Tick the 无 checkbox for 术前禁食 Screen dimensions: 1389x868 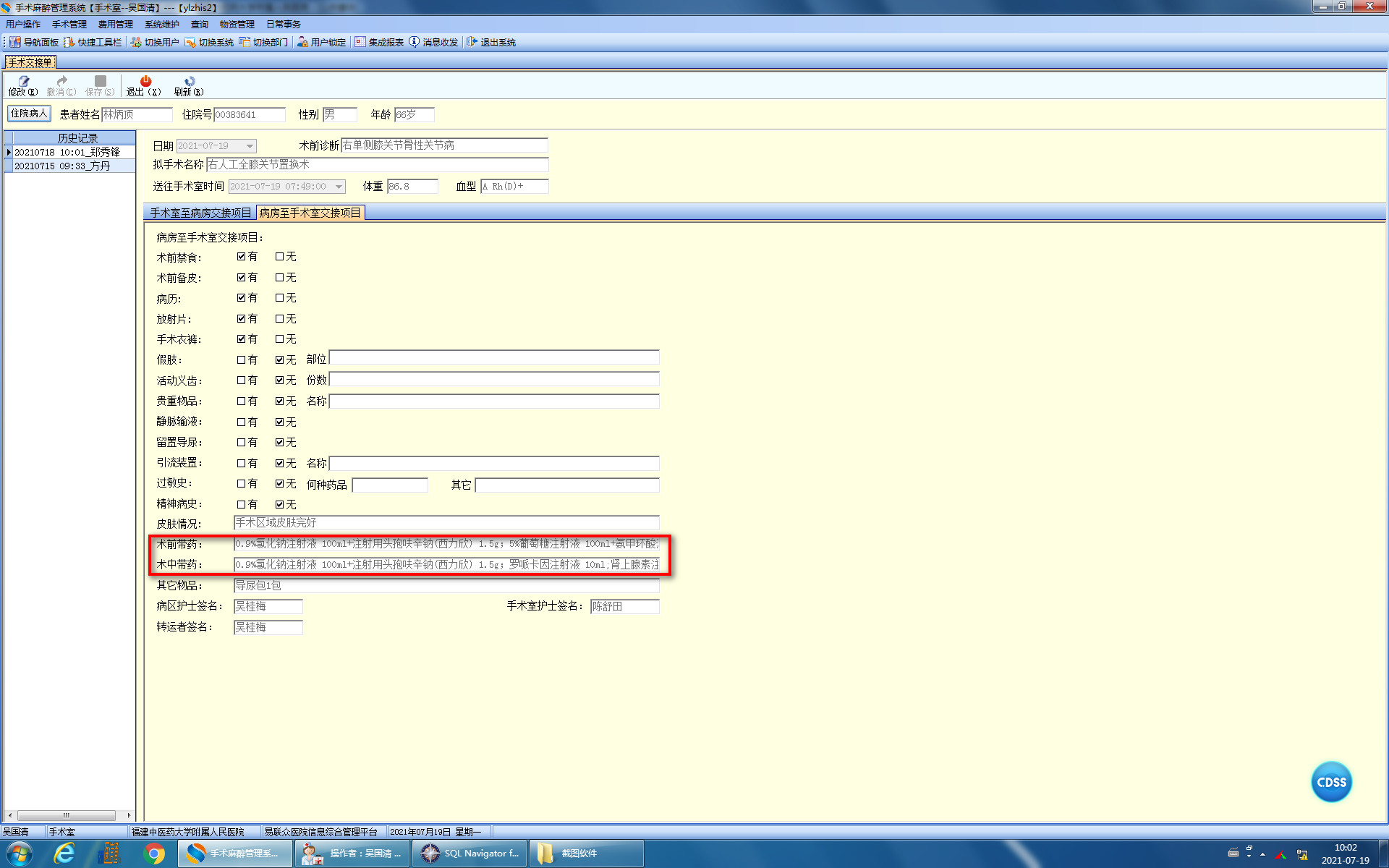(x=279, y=257)
